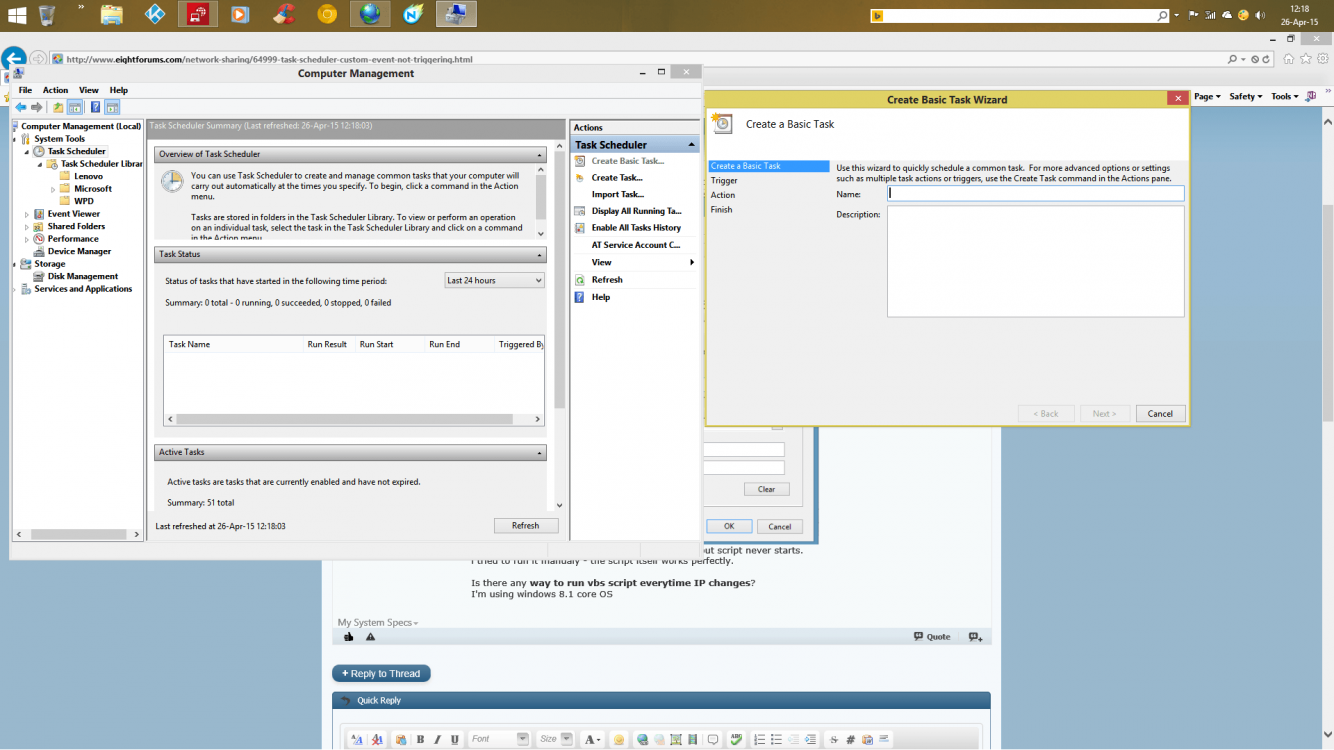
Task: Collapse the Active Tasks section
Action: tap(541, 452)
